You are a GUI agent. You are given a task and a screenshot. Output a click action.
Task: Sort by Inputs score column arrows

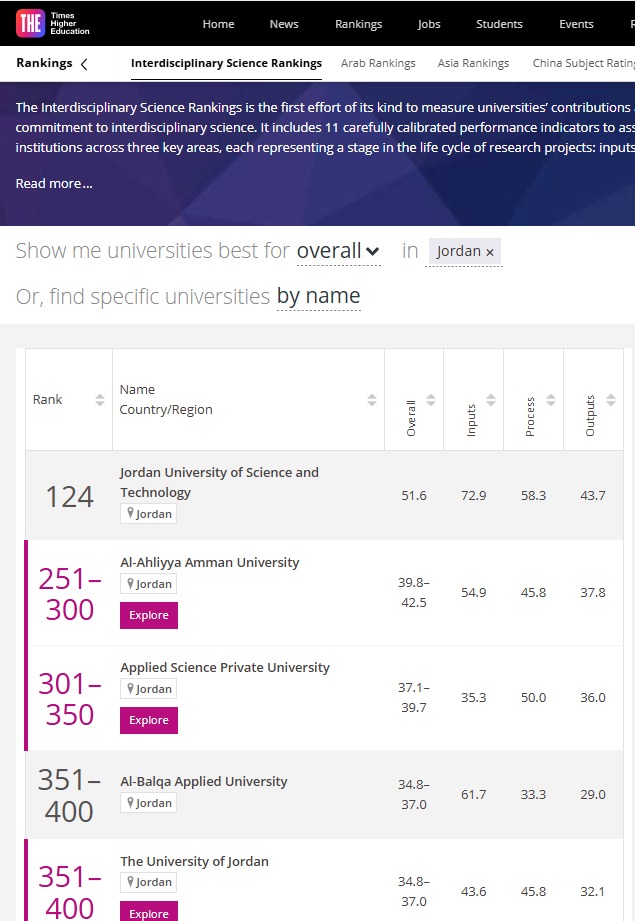point(491,400)
